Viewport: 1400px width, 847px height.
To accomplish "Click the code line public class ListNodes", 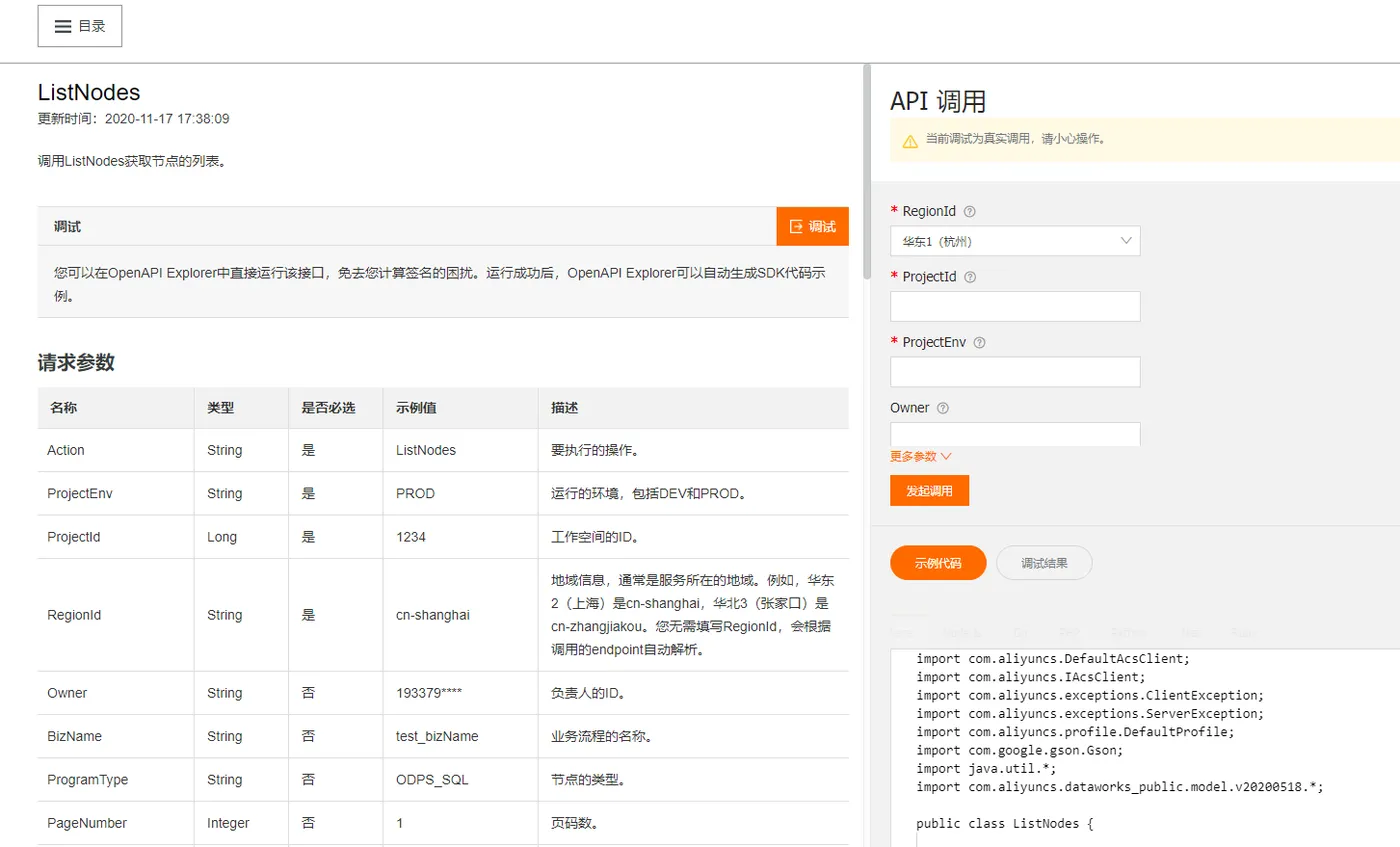I will [1006, 825].
